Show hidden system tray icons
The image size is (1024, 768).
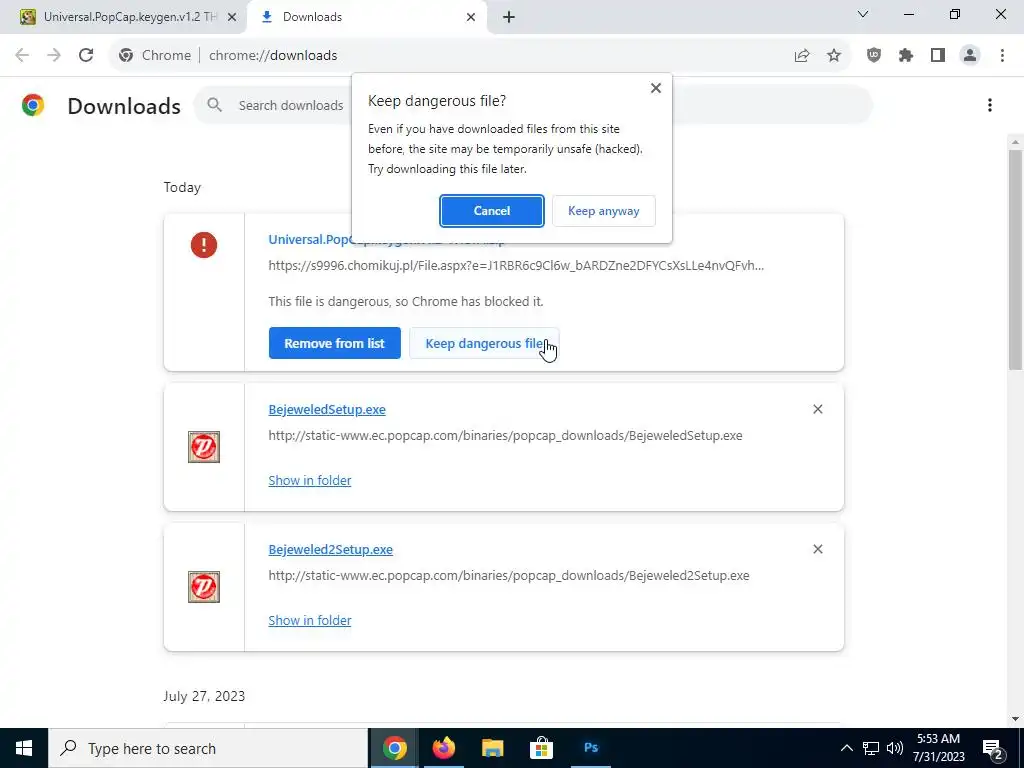coord(846,748)
